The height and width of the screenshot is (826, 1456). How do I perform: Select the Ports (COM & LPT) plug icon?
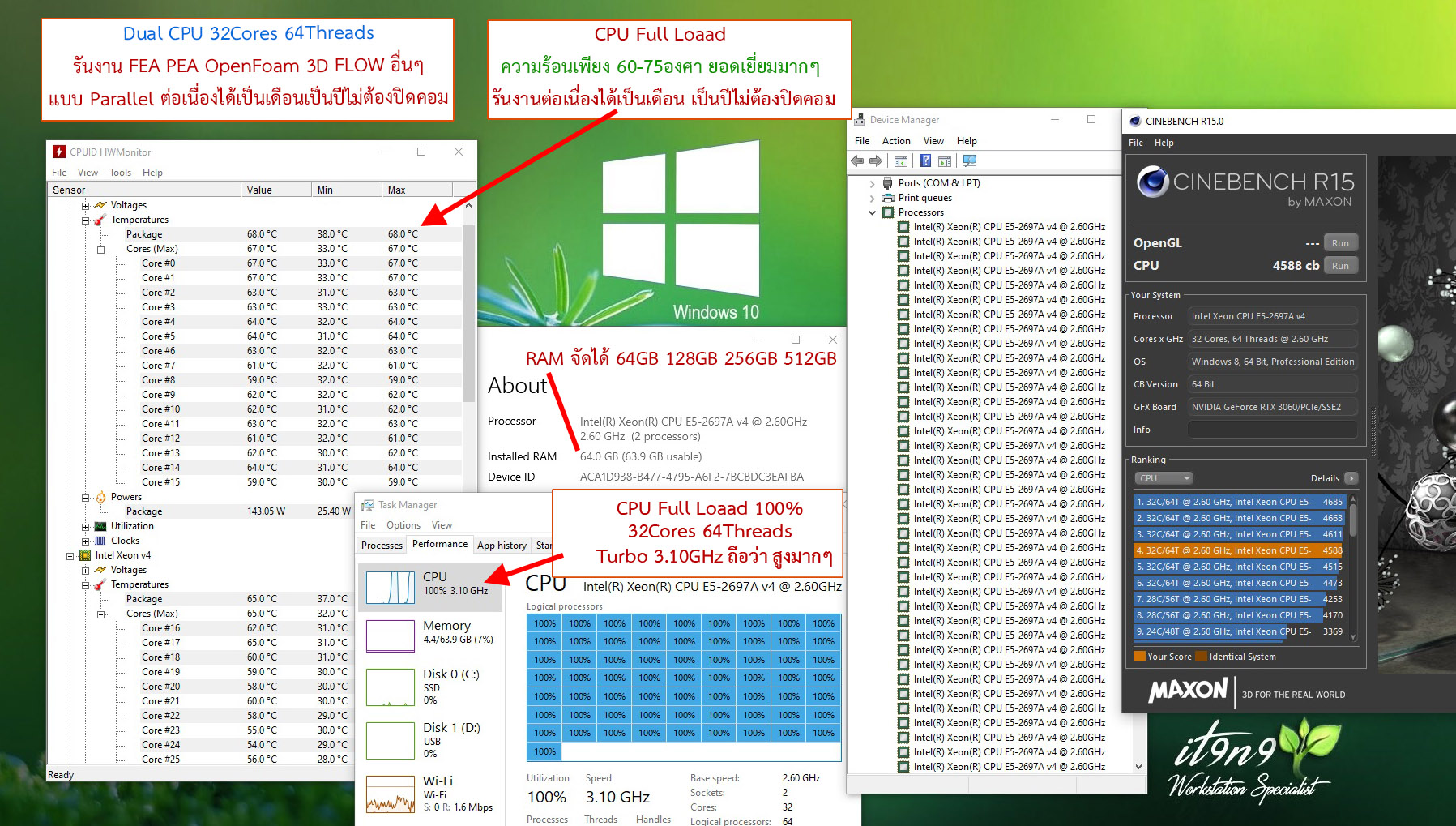pyautogui.click(x=888, y=183)
